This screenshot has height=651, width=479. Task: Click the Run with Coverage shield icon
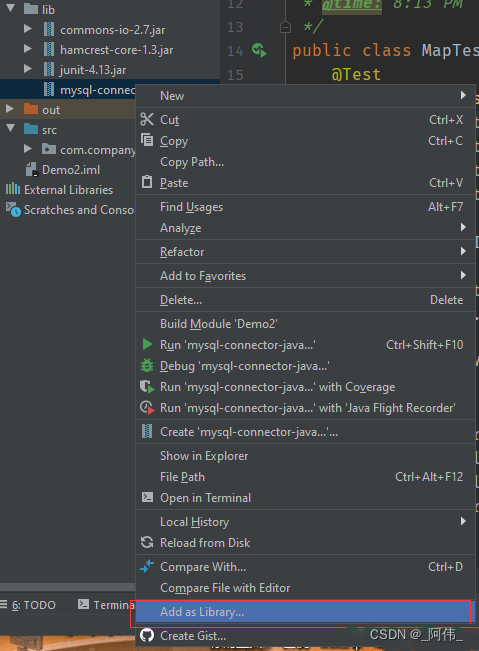pos(147,387)
